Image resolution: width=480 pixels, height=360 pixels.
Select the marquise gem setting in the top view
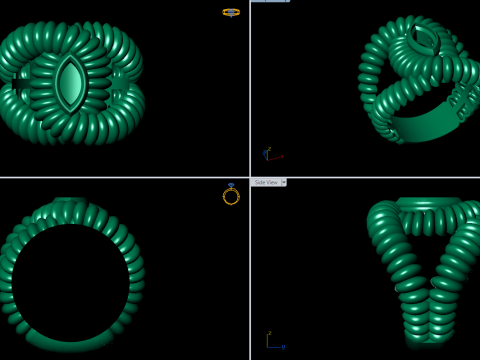[71, 83]
